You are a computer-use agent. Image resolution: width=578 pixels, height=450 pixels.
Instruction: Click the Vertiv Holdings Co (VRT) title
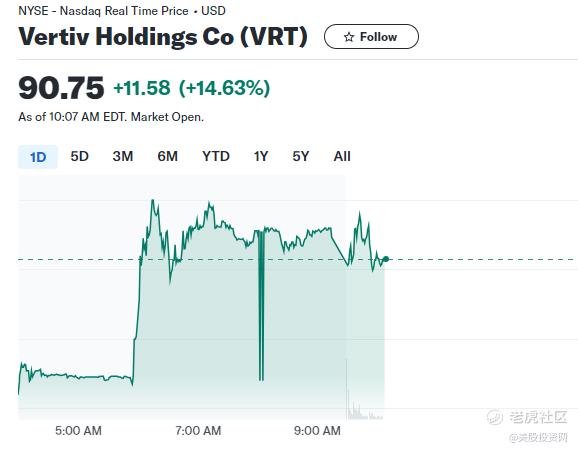pyautogui.click(x=163, y=37)
